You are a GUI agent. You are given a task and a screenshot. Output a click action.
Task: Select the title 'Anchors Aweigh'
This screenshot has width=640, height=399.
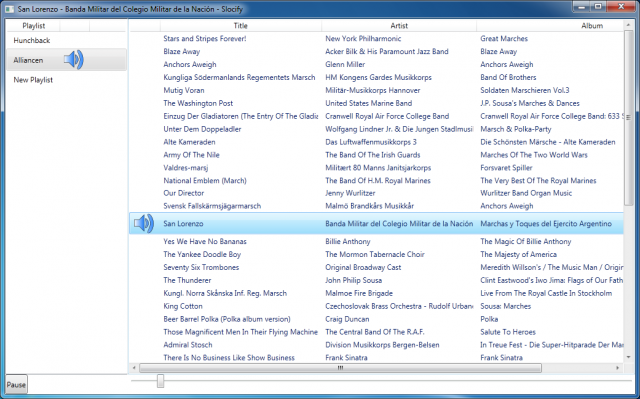190,64
